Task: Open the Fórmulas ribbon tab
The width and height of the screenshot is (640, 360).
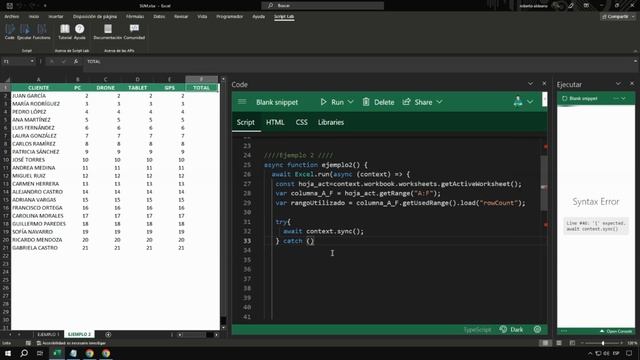Action: [135, 16]
